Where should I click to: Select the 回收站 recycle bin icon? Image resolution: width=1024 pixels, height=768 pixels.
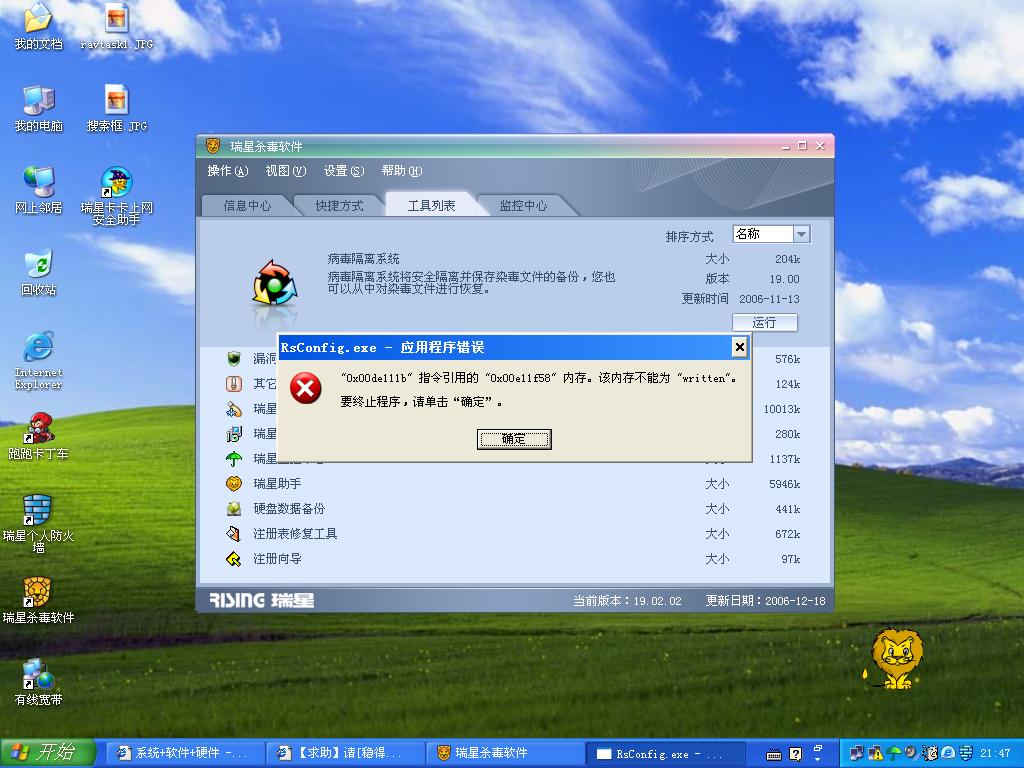pyautogui.click(x=38, y=272)
